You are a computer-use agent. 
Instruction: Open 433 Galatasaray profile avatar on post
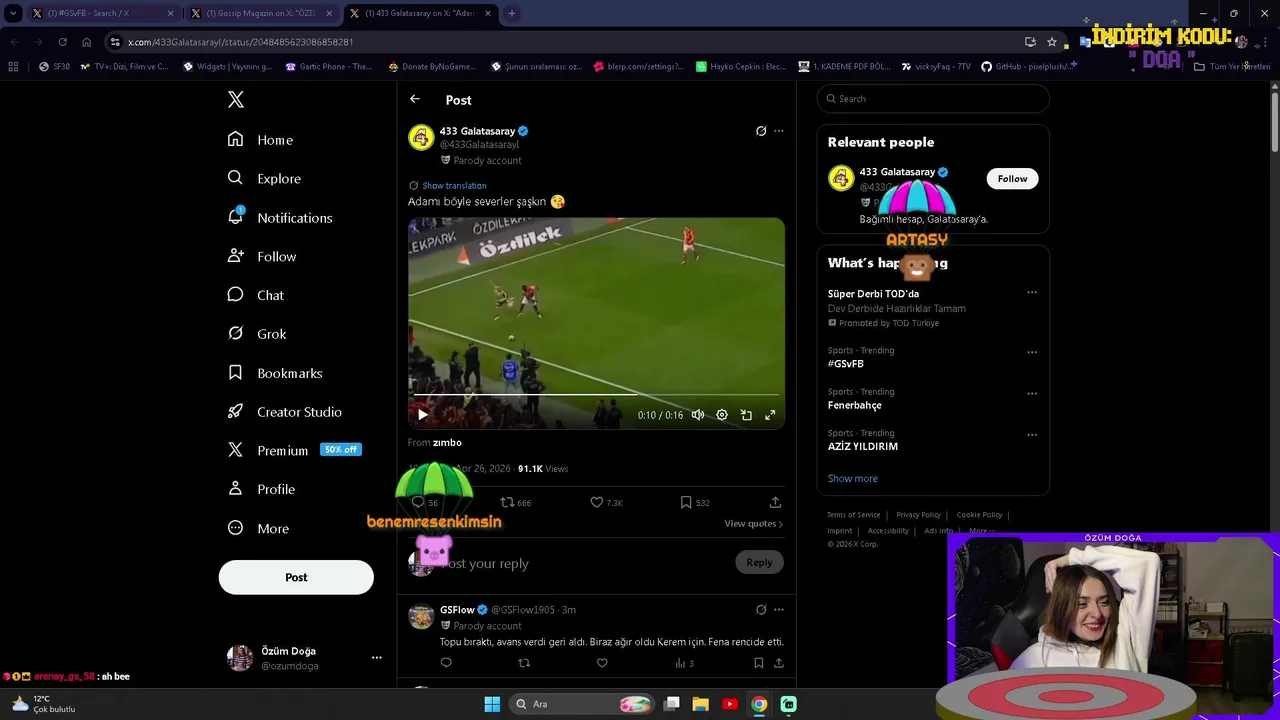421,137
